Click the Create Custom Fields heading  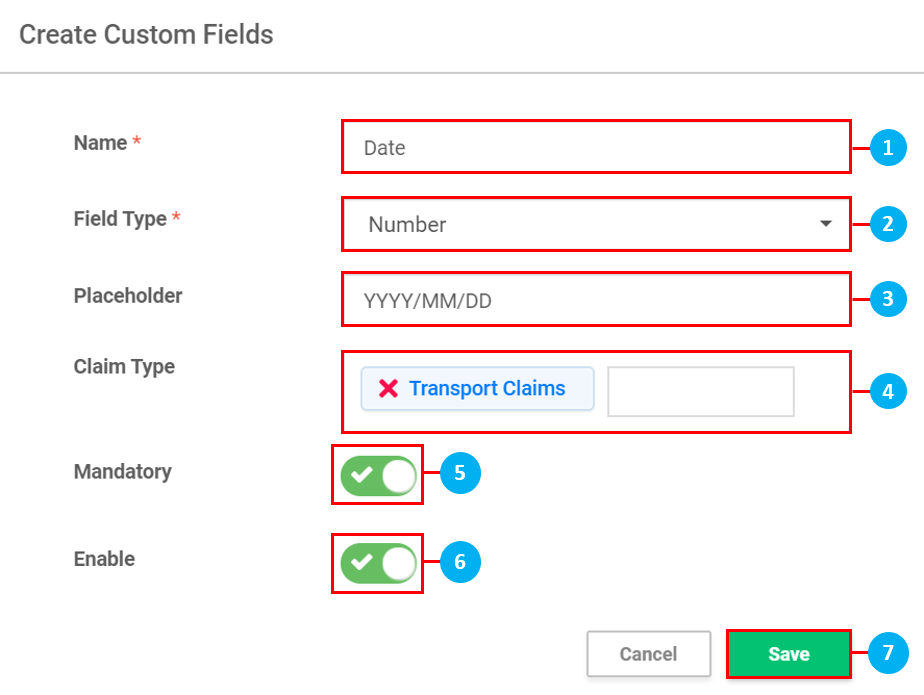(146, 35)
